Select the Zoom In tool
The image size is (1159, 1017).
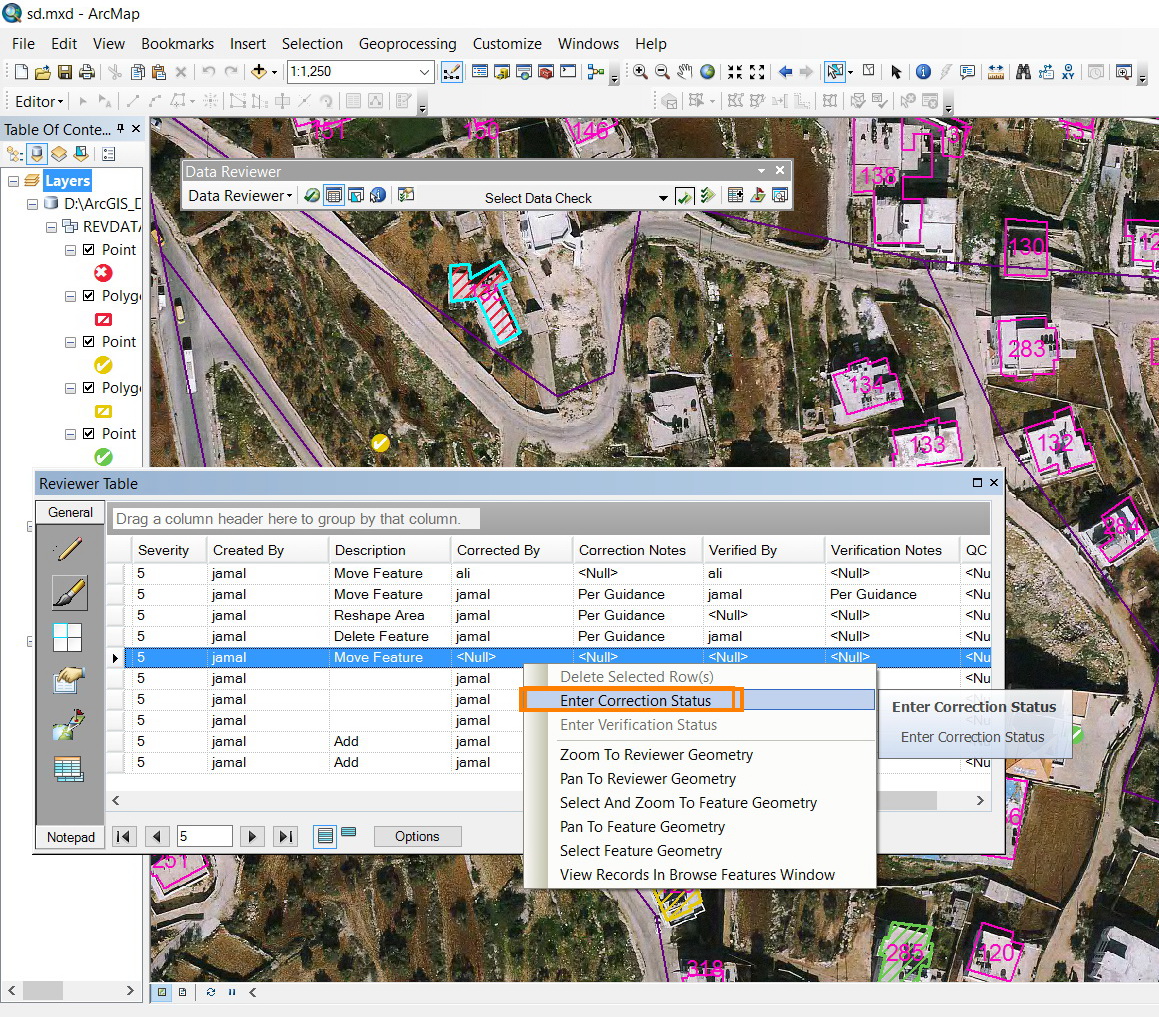coord(640,72)
